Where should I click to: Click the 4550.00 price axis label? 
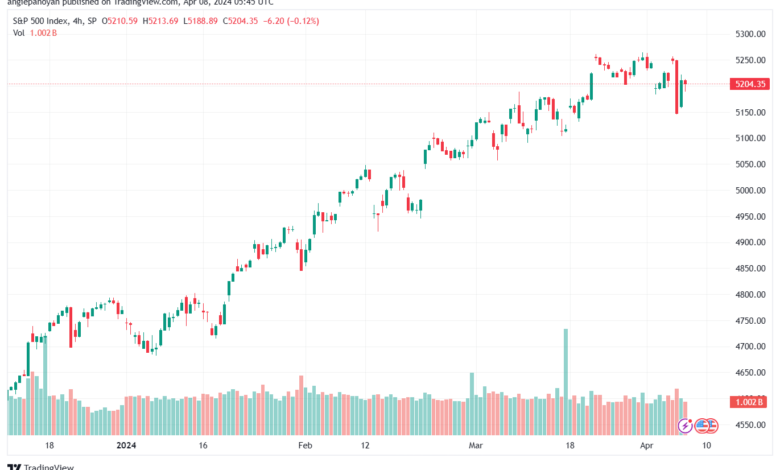(747, 425)
